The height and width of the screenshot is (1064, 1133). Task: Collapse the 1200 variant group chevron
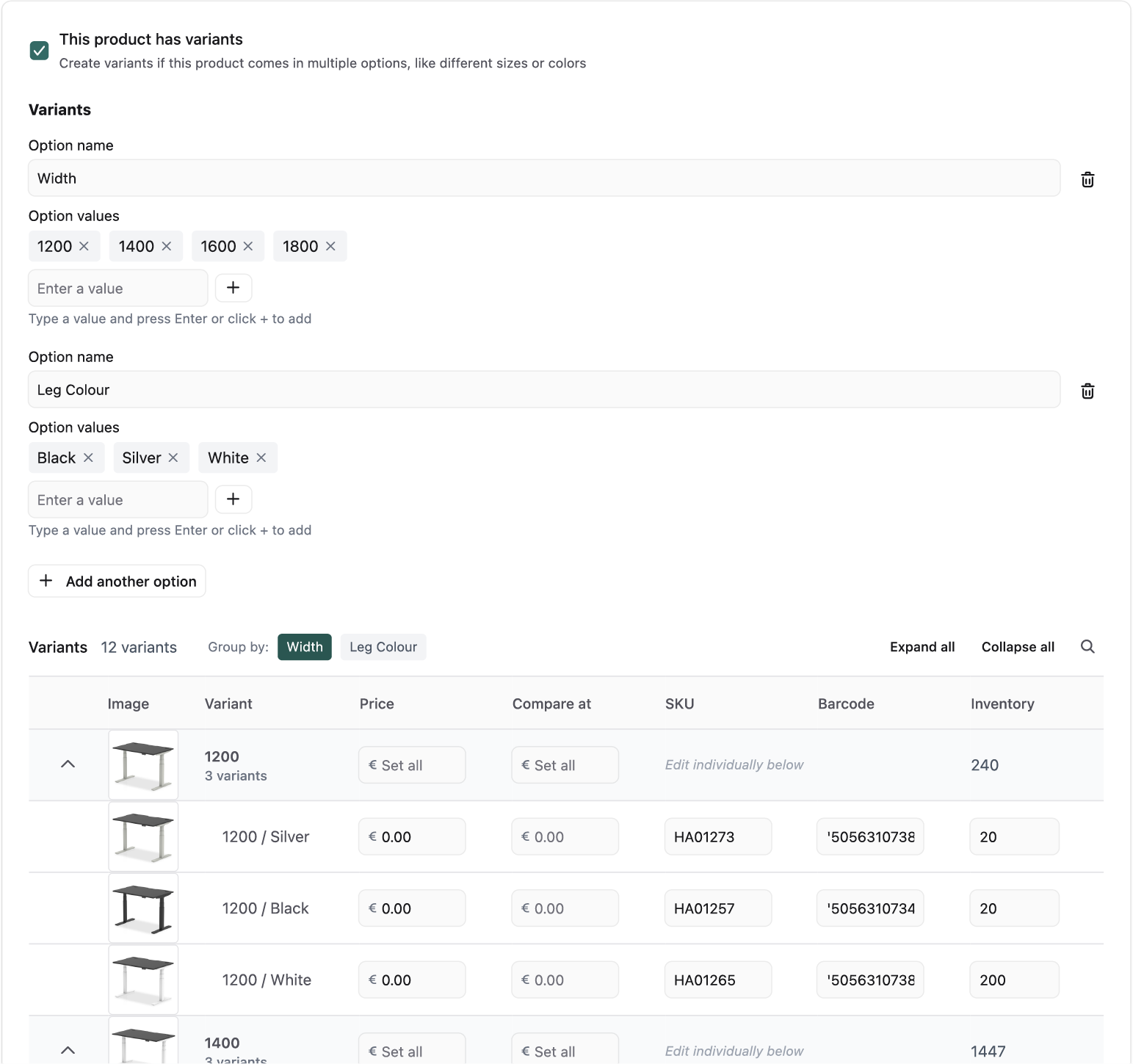click(x=68, y=764)
